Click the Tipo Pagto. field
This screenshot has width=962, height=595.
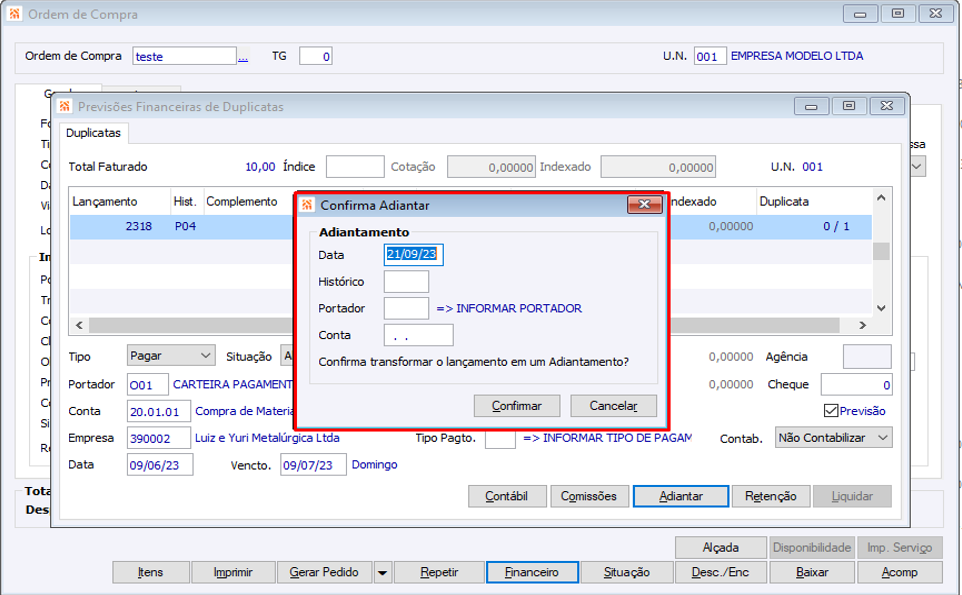click(x=500, y=438)
